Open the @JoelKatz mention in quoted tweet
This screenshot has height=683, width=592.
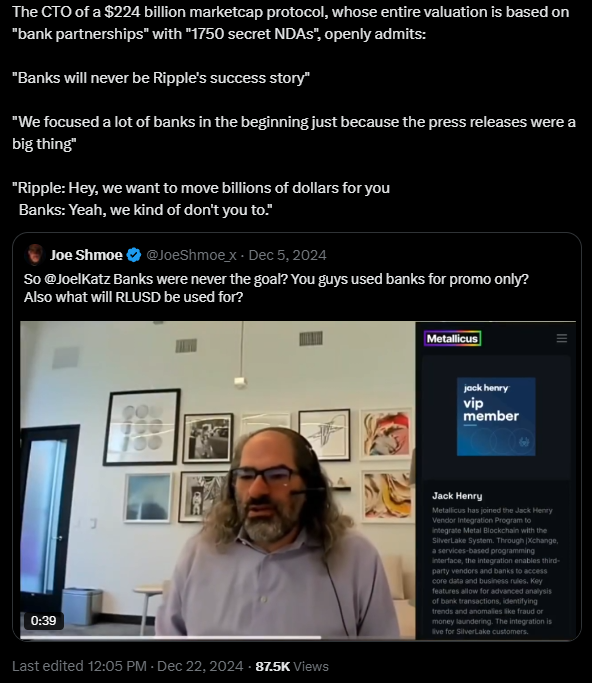point(77,279)
